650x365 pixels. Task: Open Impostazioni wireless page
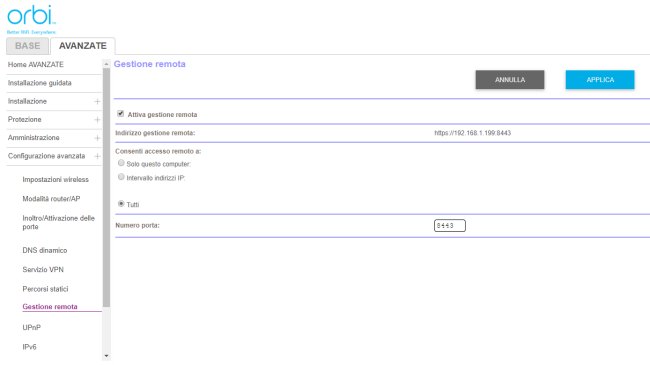pos(56,180)
